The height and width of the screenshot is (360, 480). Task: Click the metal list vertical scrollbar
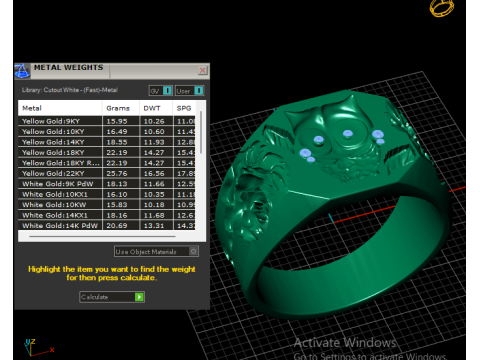tap(201, 132)
